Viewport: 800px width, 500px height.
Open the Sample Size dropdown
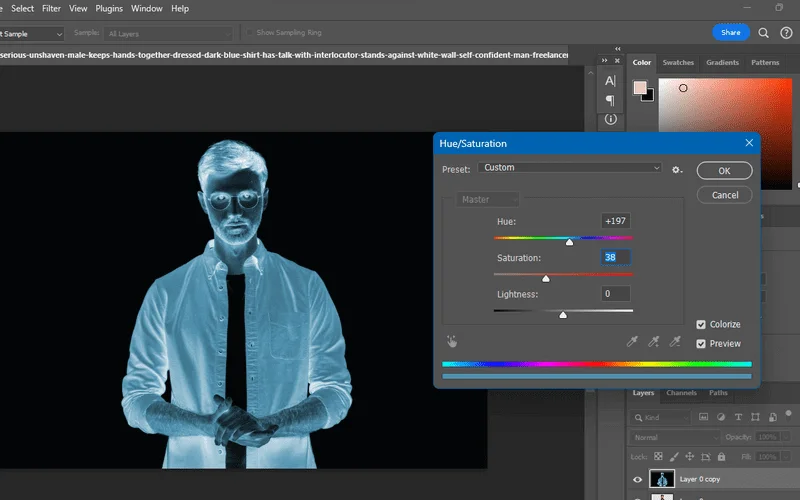pyautogui.click(x=32, y=34)
